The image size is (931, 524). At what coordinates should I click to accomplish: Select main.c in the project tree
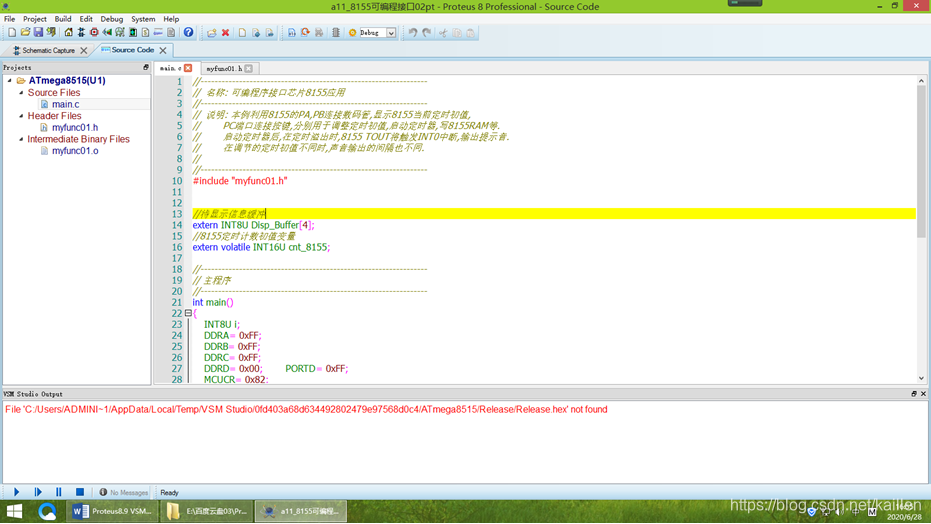pos(65,104)
